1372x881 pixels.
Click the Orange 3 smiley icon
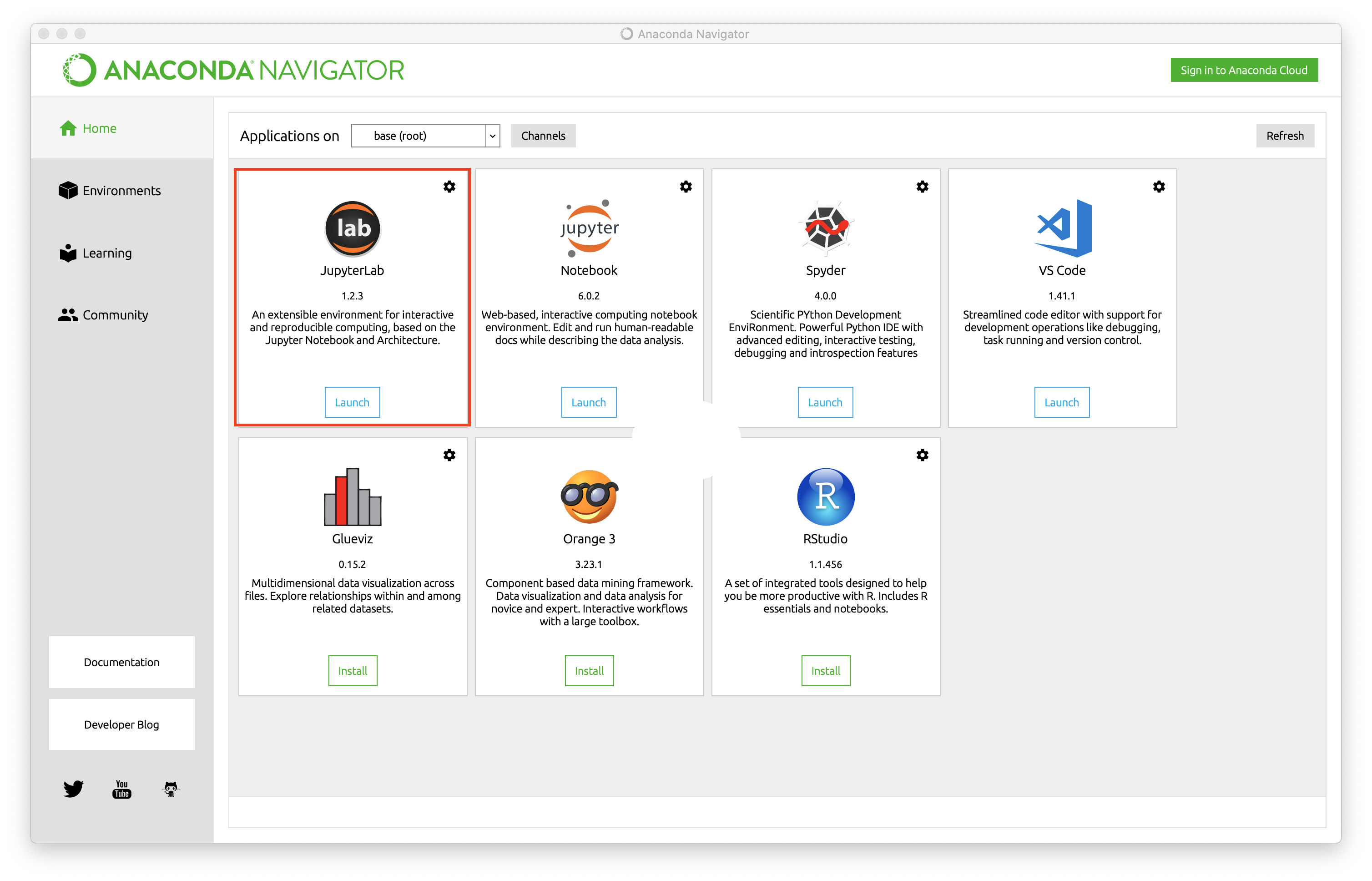tap(589, 496)
